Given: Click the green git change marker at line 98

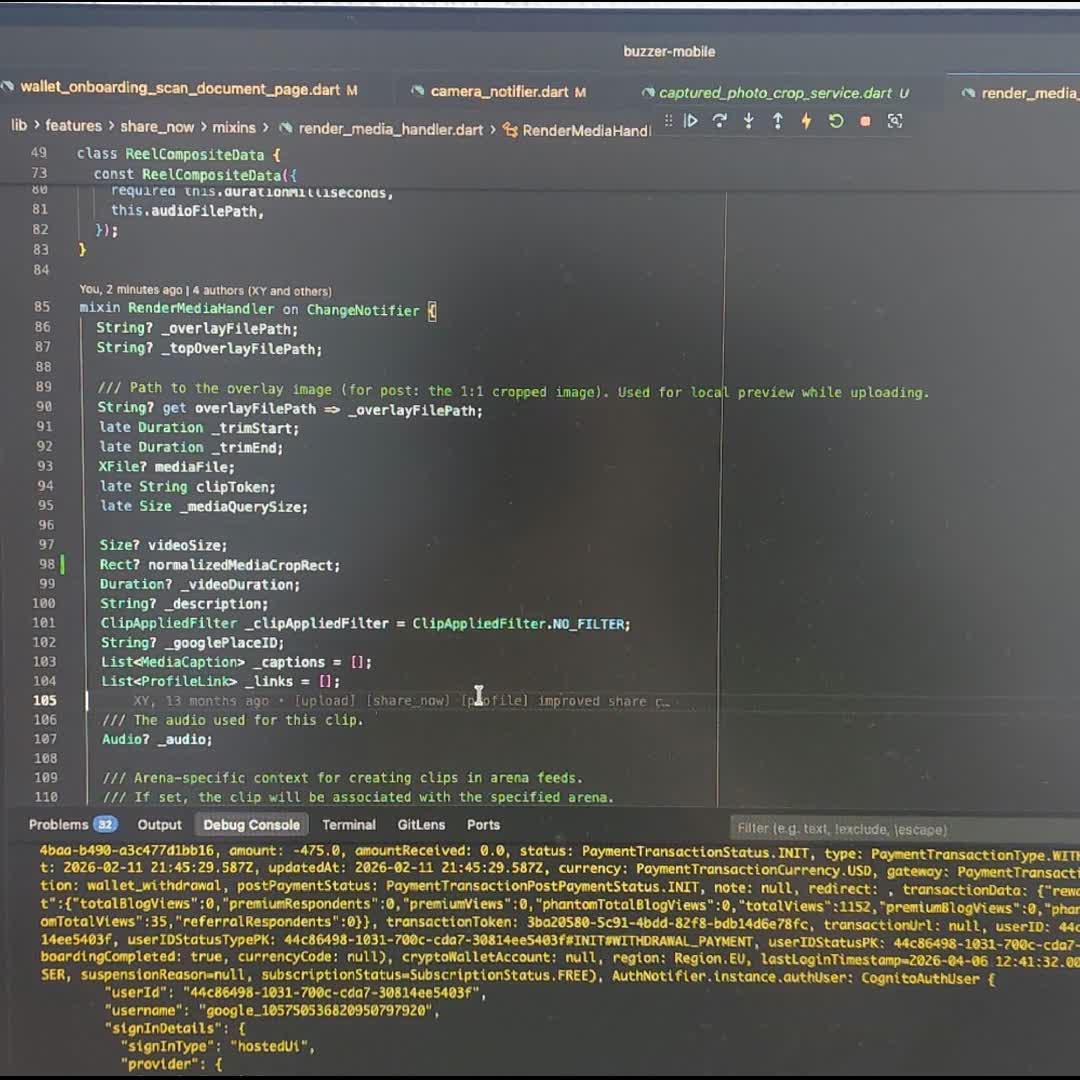Looking at the screenshot, I should click(x=63, y=565).
